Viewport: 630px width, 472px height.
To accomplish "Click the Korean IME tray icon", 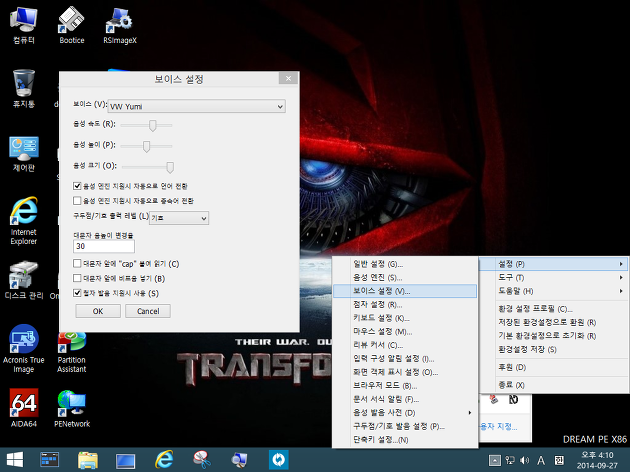I will click(559, 460).
